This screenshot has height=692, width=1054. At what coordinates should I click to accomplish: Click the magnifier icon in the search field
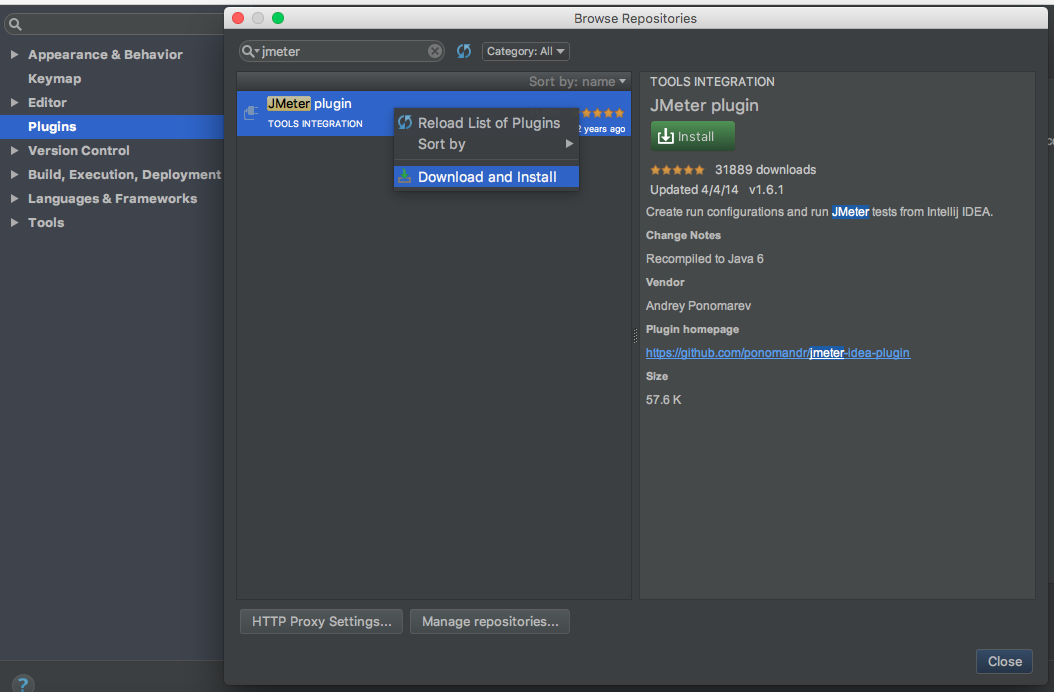point(246,51)
